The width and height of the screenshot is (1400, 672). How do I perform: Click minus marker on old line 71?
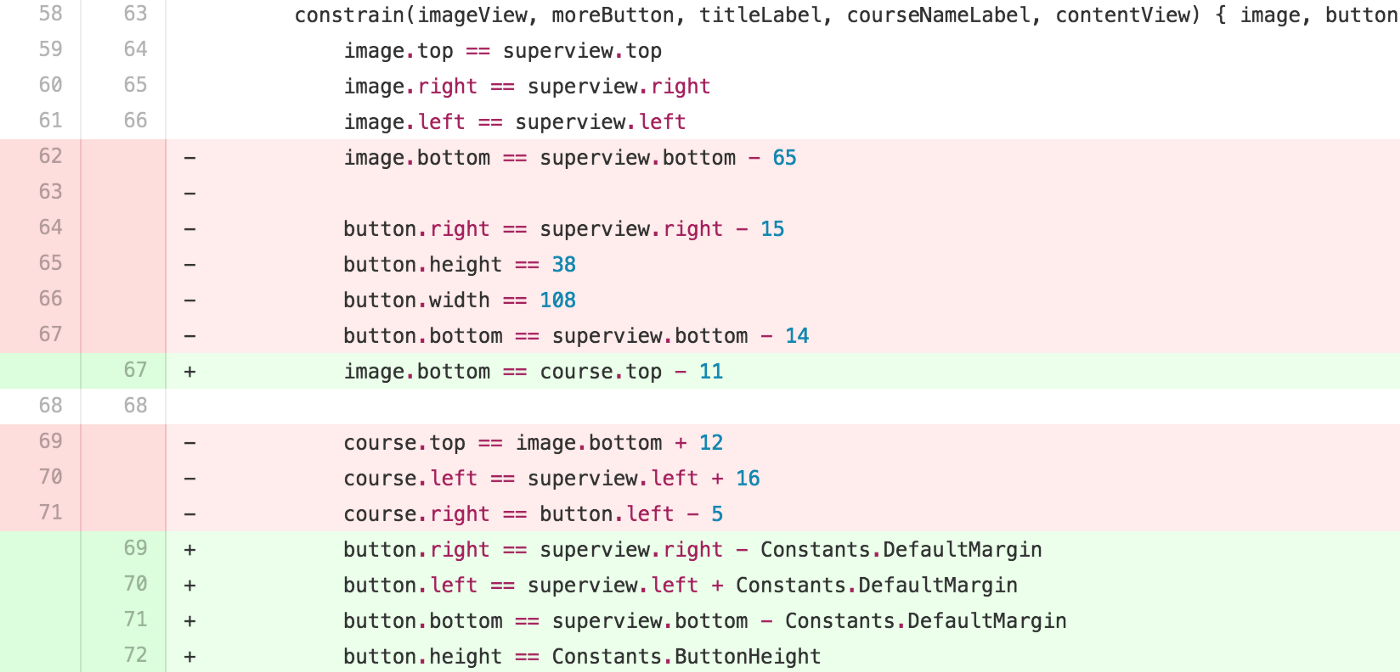pos(190,513)
